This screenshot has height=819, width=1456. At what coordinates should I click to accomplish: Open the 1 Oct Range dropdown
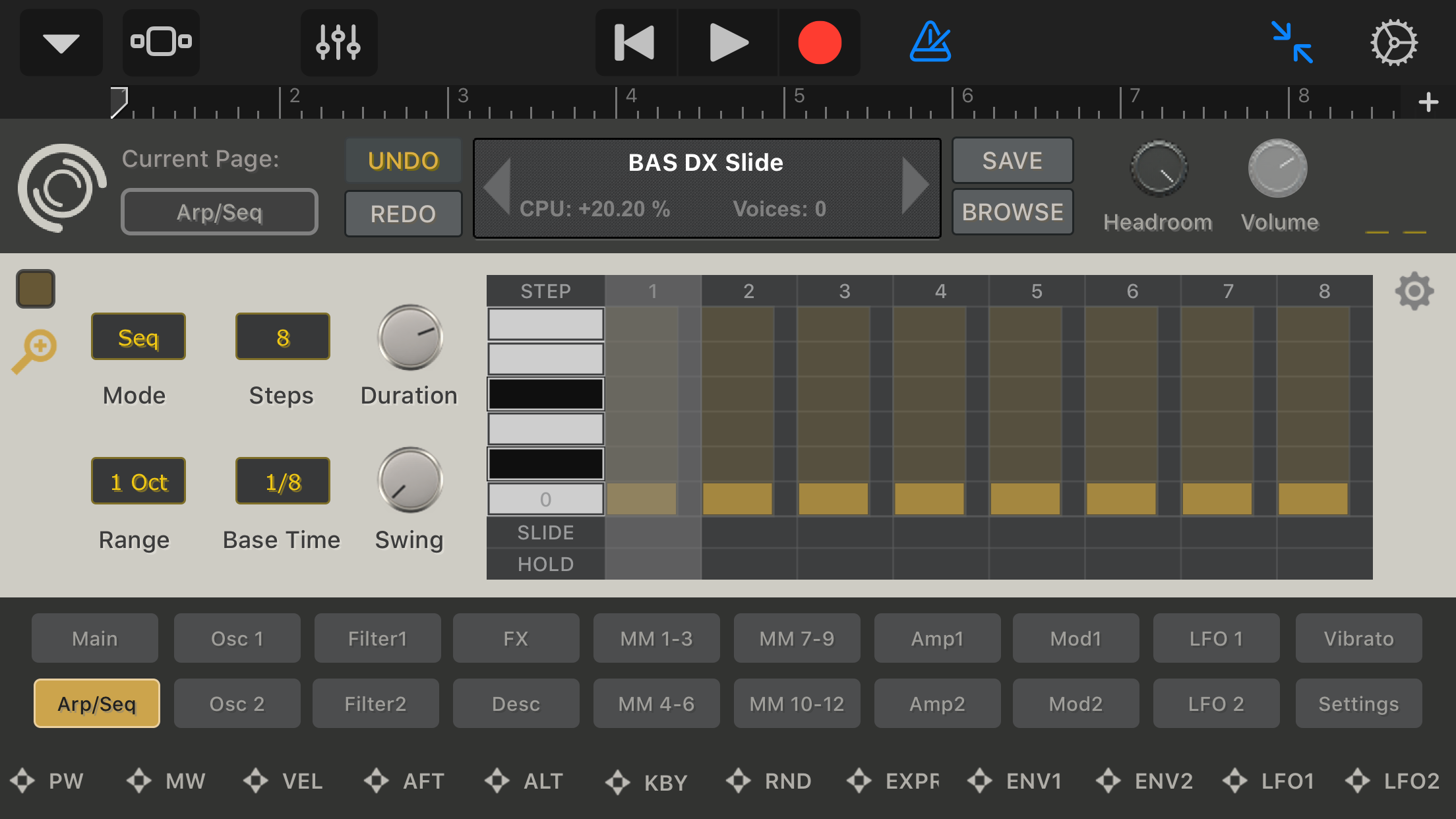click(x=138, y=481)
